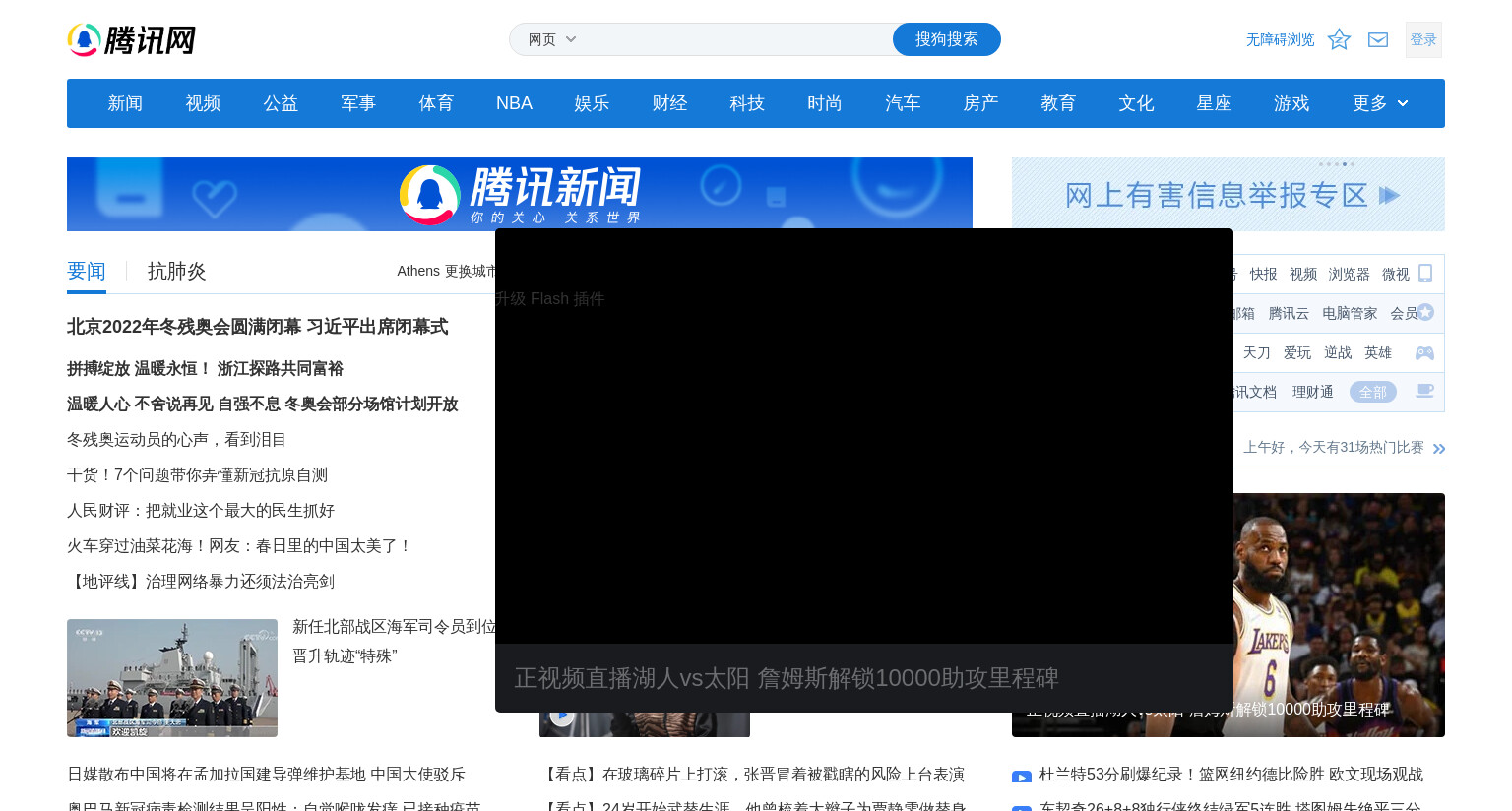Open the 新闻 nav item
1512x811 pixels.
tap(125, 103)
